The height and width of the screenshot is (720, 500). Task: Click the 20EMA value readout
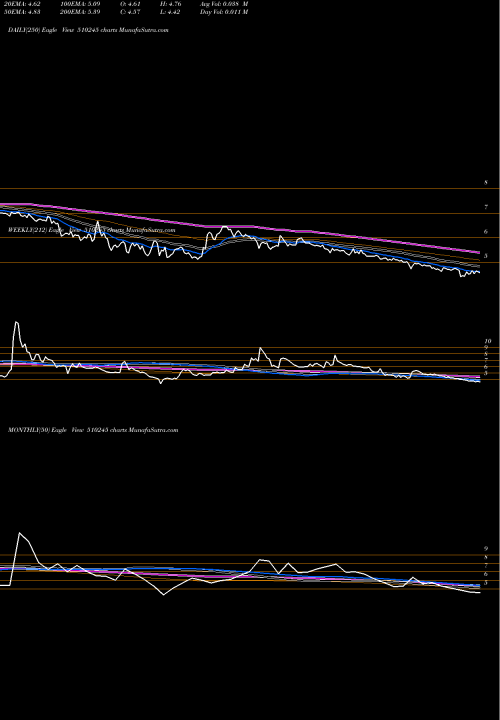pyautogui.click(x=22, y=4)
